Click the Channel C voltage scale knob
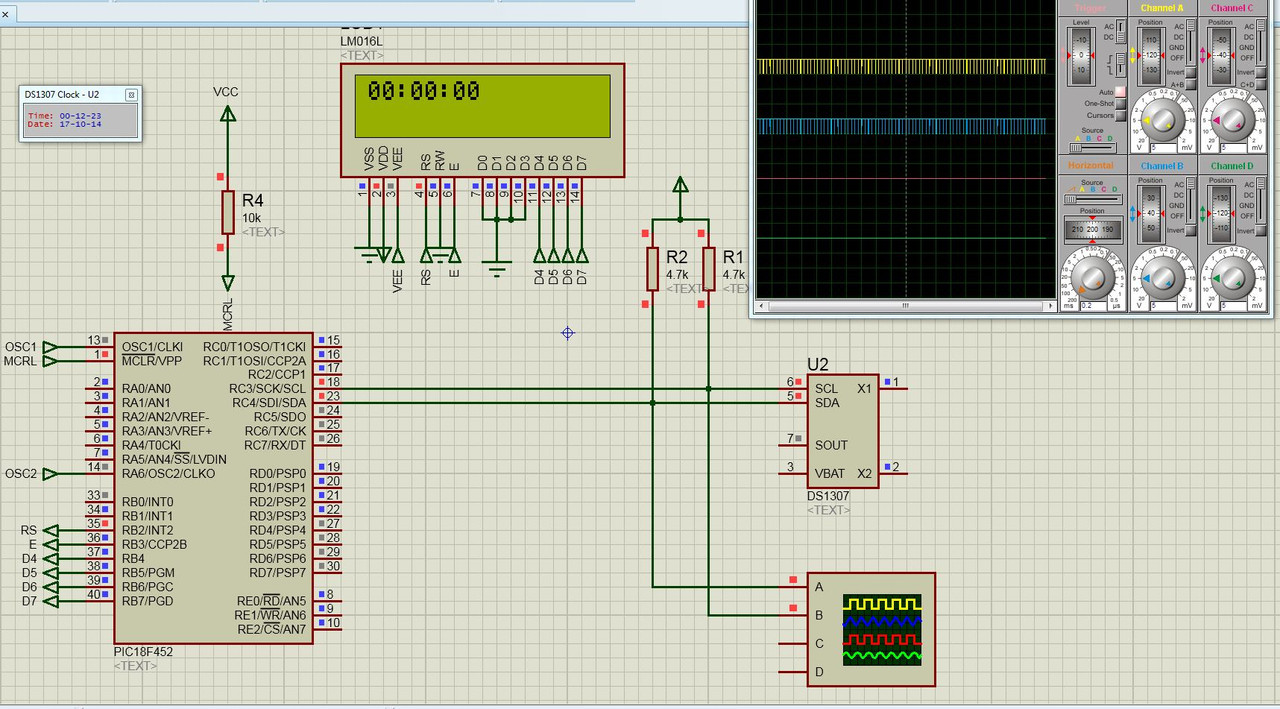1280x709 pixels. 1232,120
